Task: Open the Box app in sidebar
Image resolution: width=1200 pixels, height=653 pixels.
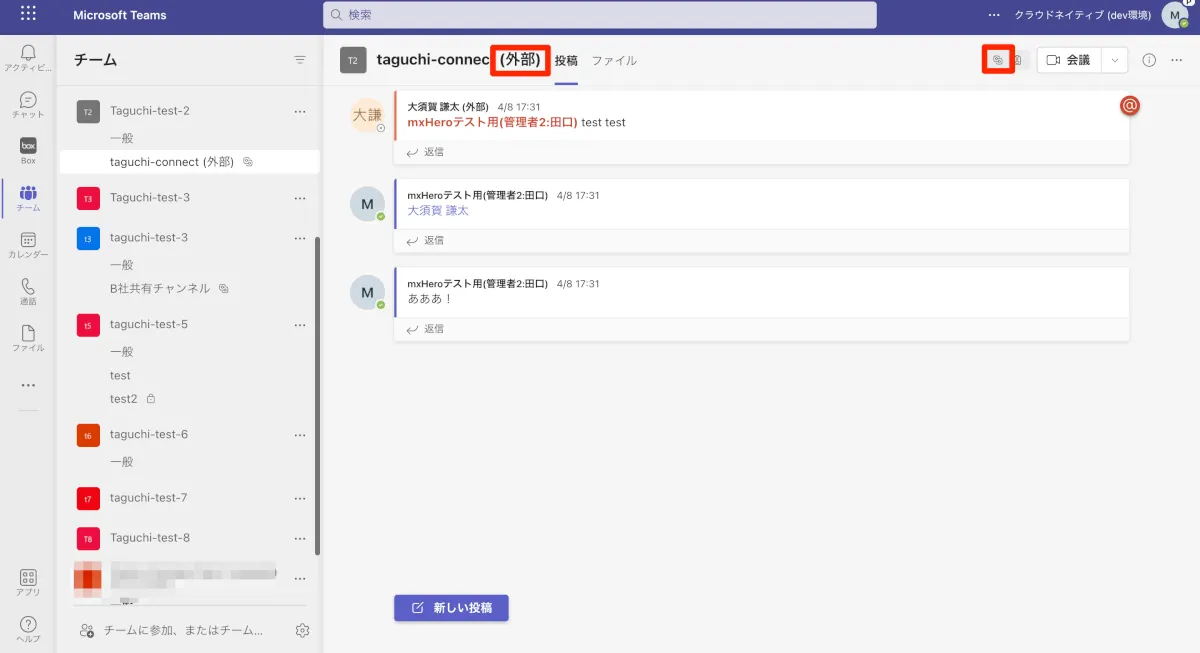Action: pyautogui.click(x=28, y=150)
